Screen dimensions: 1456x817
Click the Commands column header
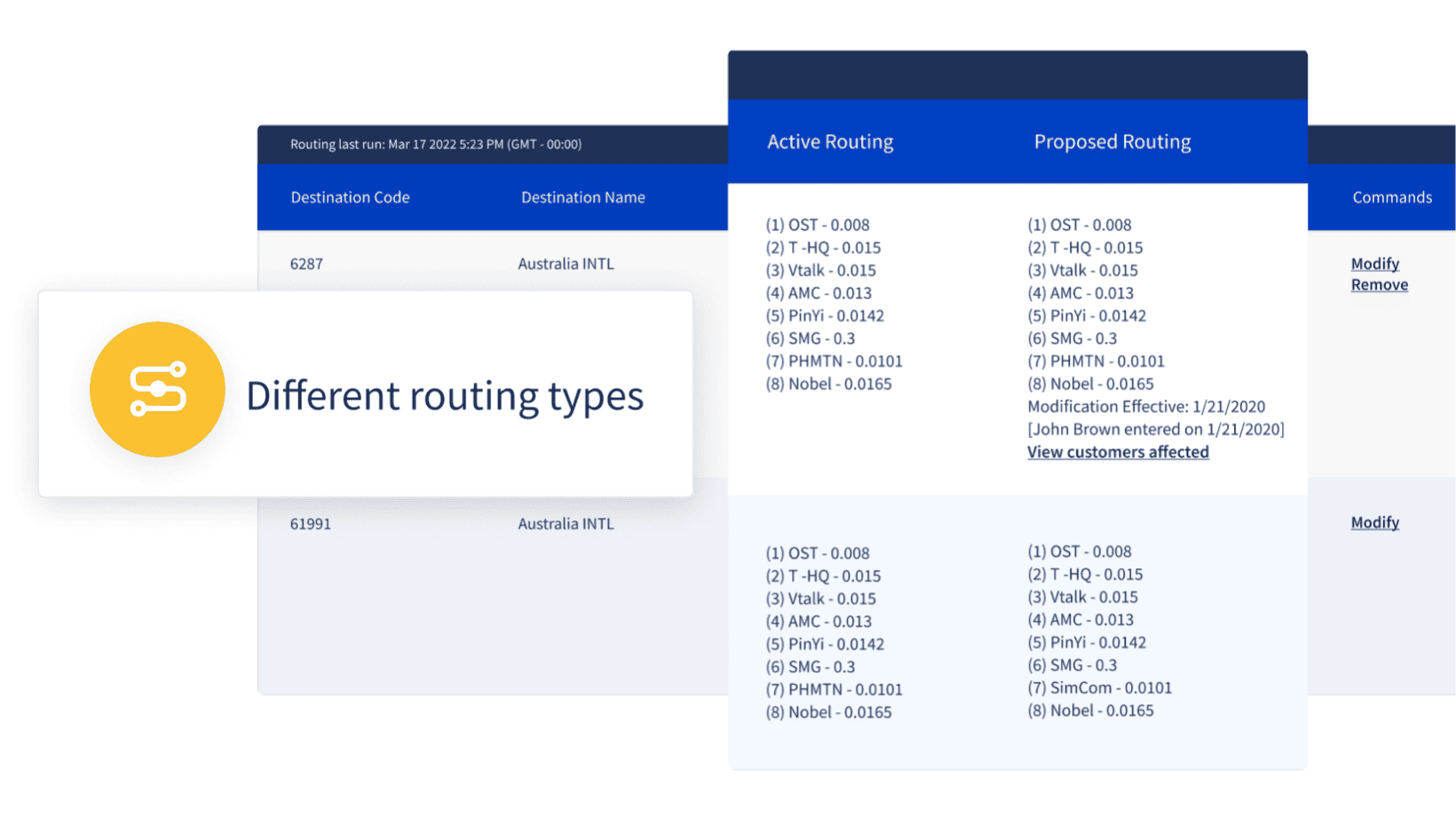1391,197
